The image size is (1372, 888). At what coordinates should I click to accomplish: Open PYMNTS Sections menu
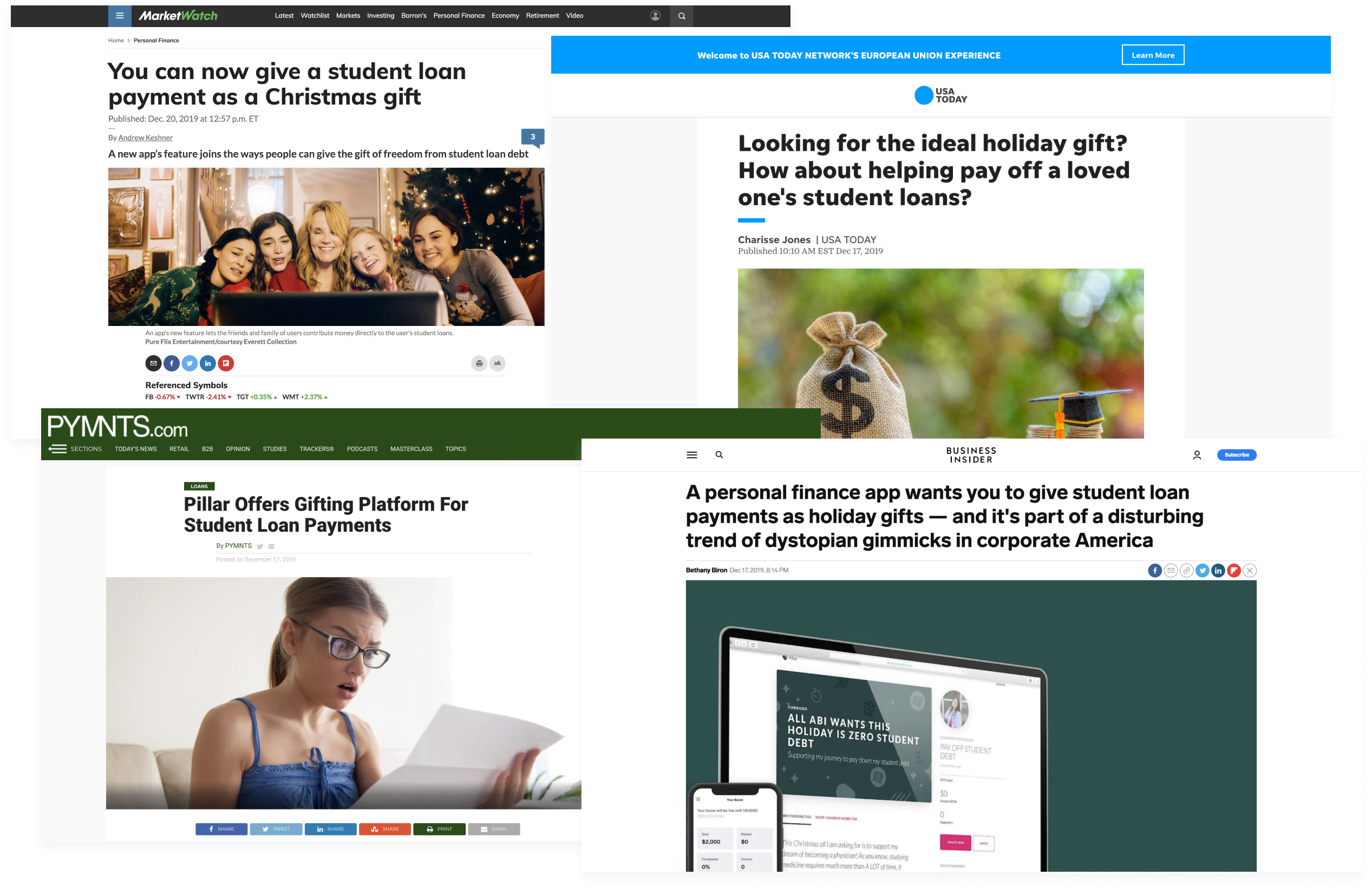(x=75, y=449)
